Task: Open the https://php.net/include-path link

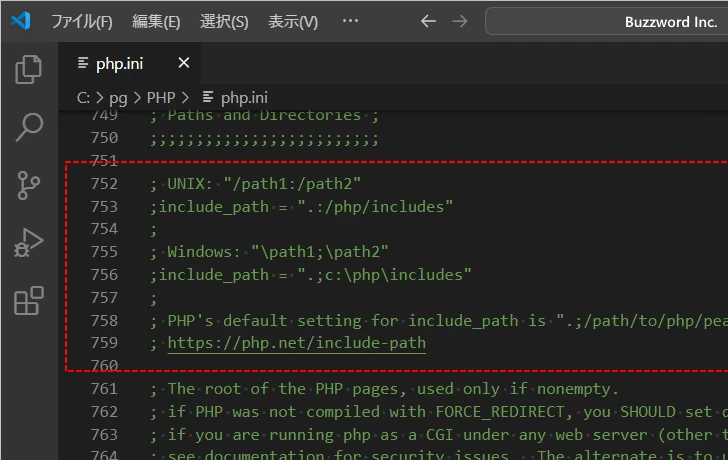Action: click(x=297, y=343)
